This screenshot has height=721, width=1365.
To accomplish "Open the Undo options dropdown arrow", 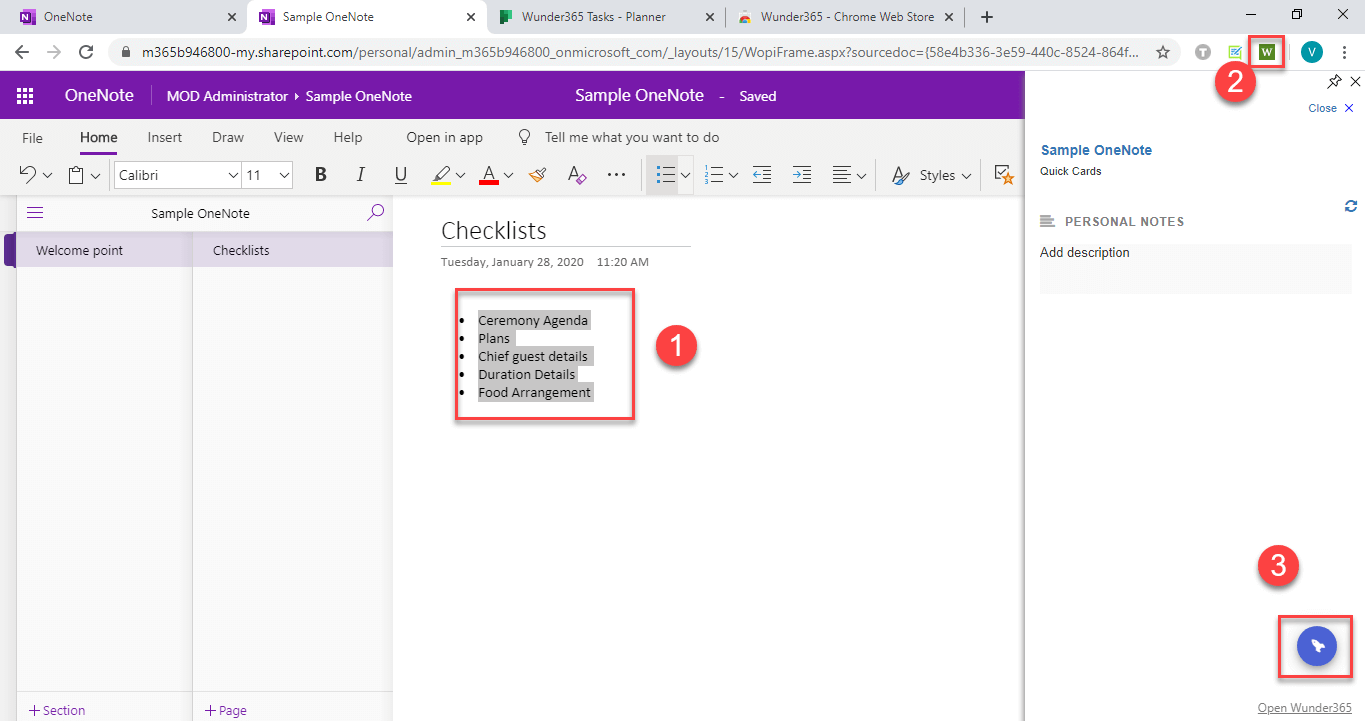I will pos(47,176).
